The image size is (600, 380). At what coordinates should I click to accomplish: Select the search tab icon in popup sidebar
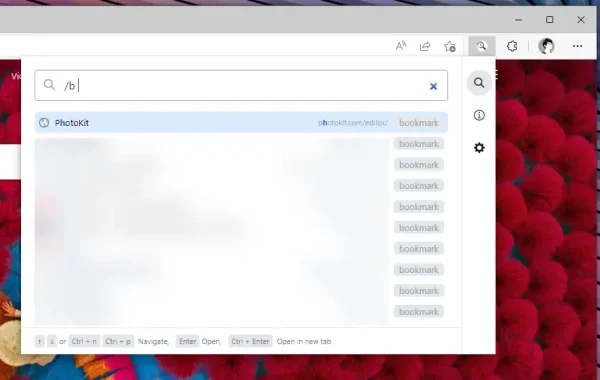click(479, 83)
